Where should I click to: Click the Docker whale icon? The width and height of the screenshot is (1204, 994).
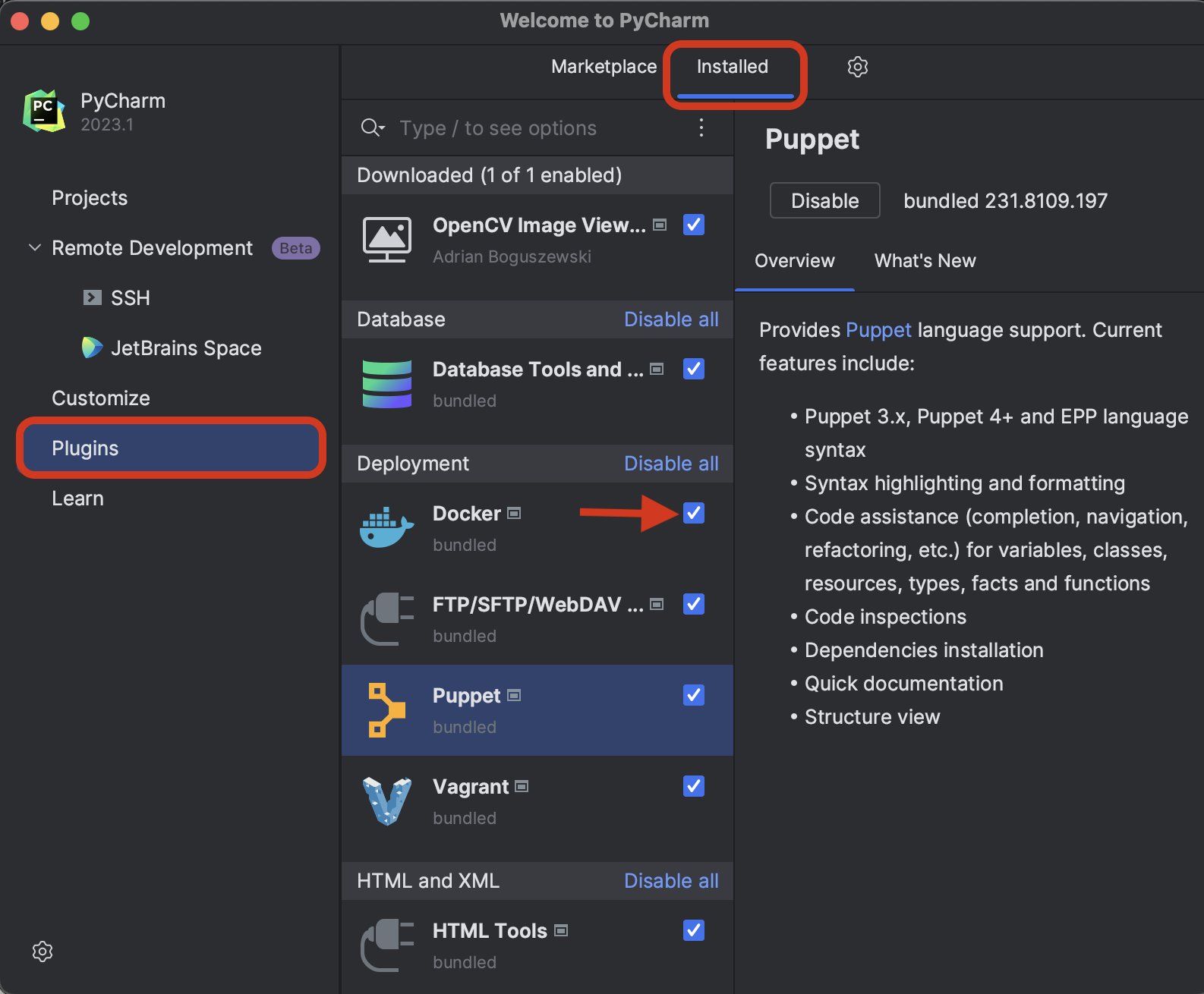click(x=387, y=528)
